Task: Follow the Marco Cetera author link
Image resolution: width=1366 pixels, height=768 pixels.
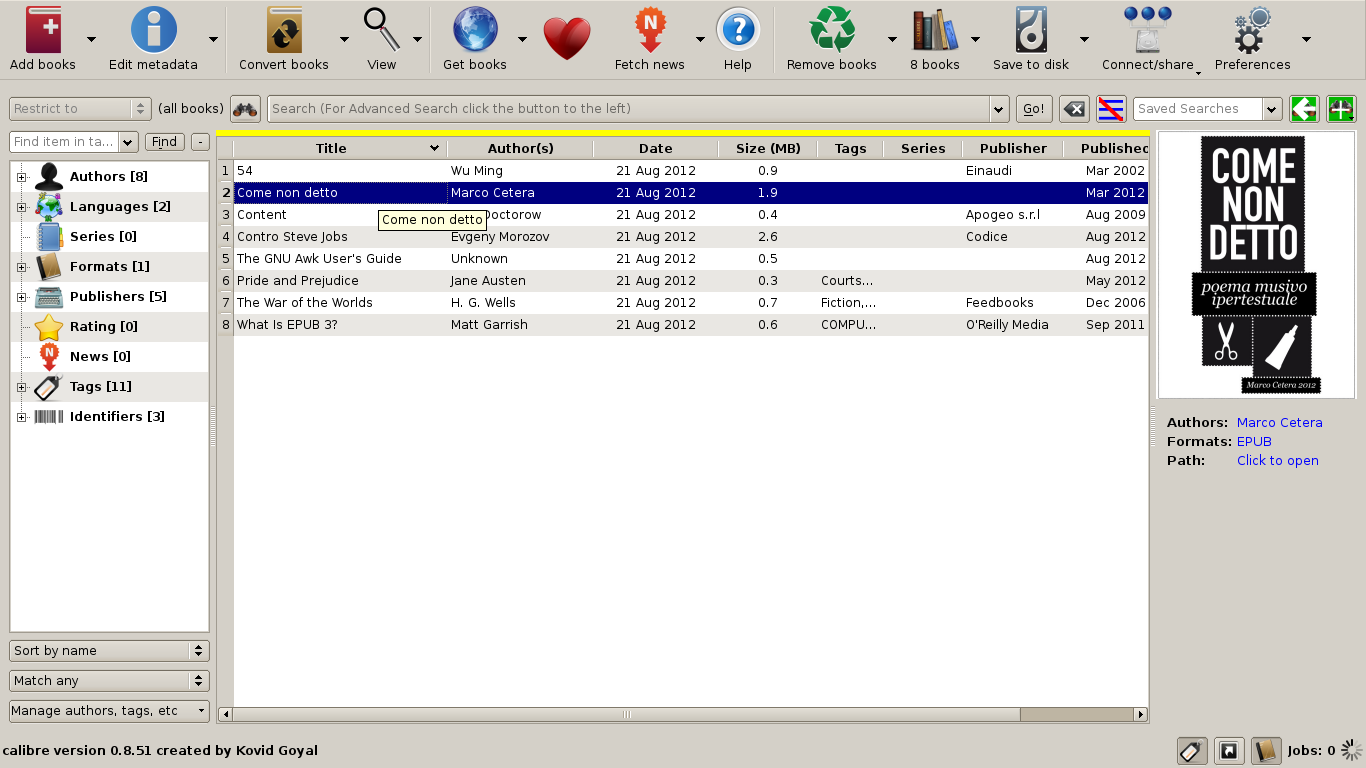Action: pos(1279,423)
